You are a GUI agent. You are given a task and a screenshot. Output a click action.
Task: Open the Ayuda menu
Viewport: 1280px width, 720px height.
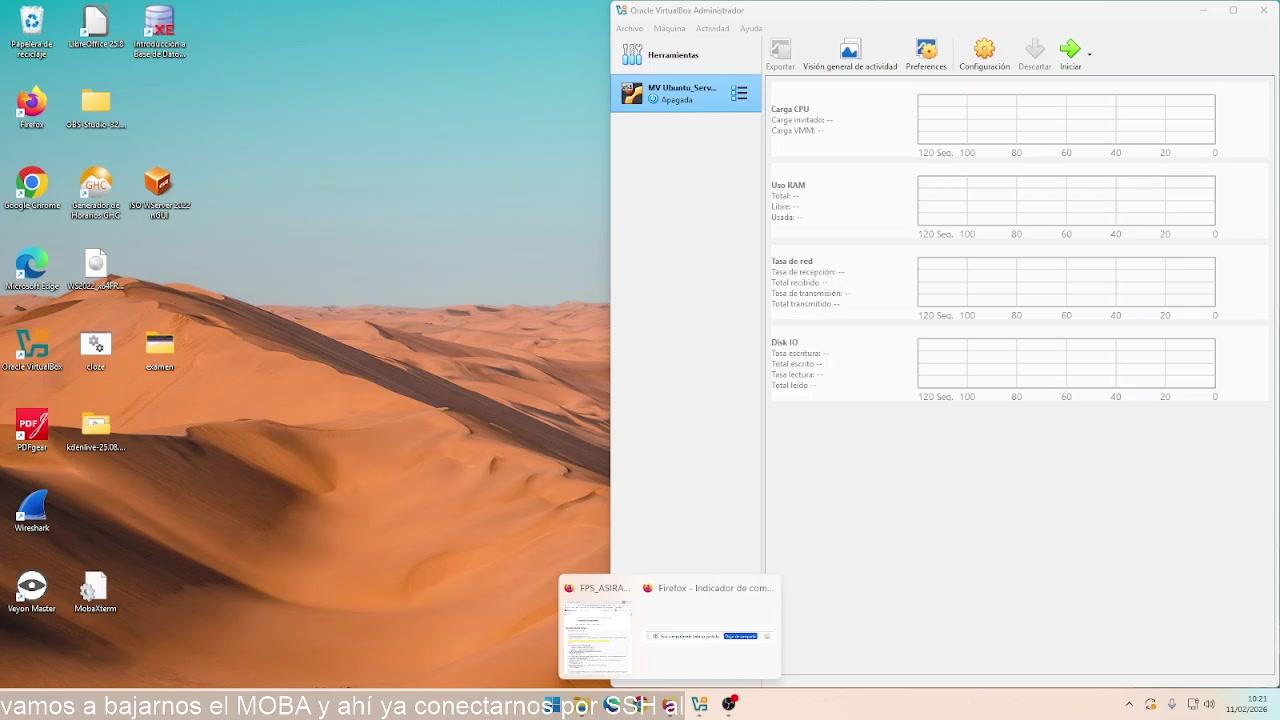750,28
